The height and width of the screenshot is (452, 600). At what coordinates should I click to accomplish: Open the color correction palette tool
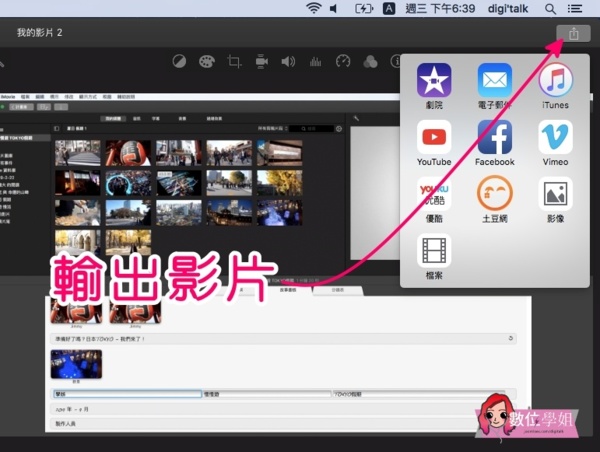point(207,62)
